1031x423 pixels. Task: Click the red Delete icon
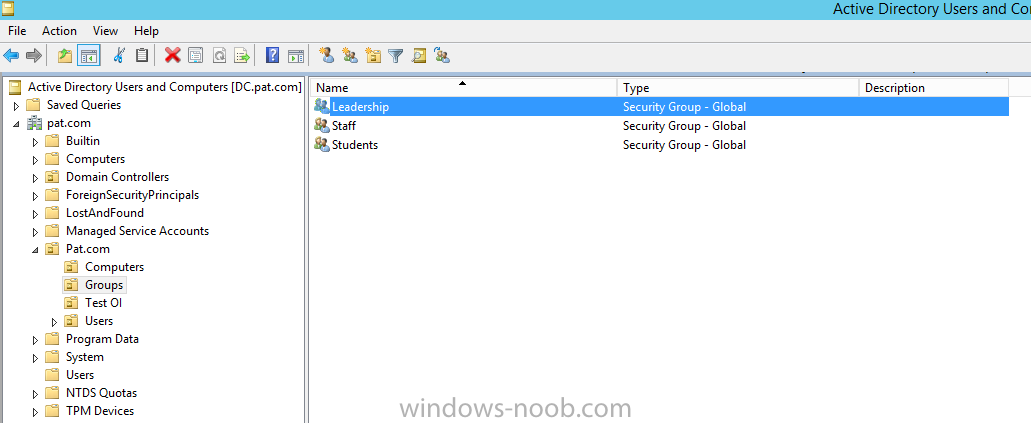point(173,56)
